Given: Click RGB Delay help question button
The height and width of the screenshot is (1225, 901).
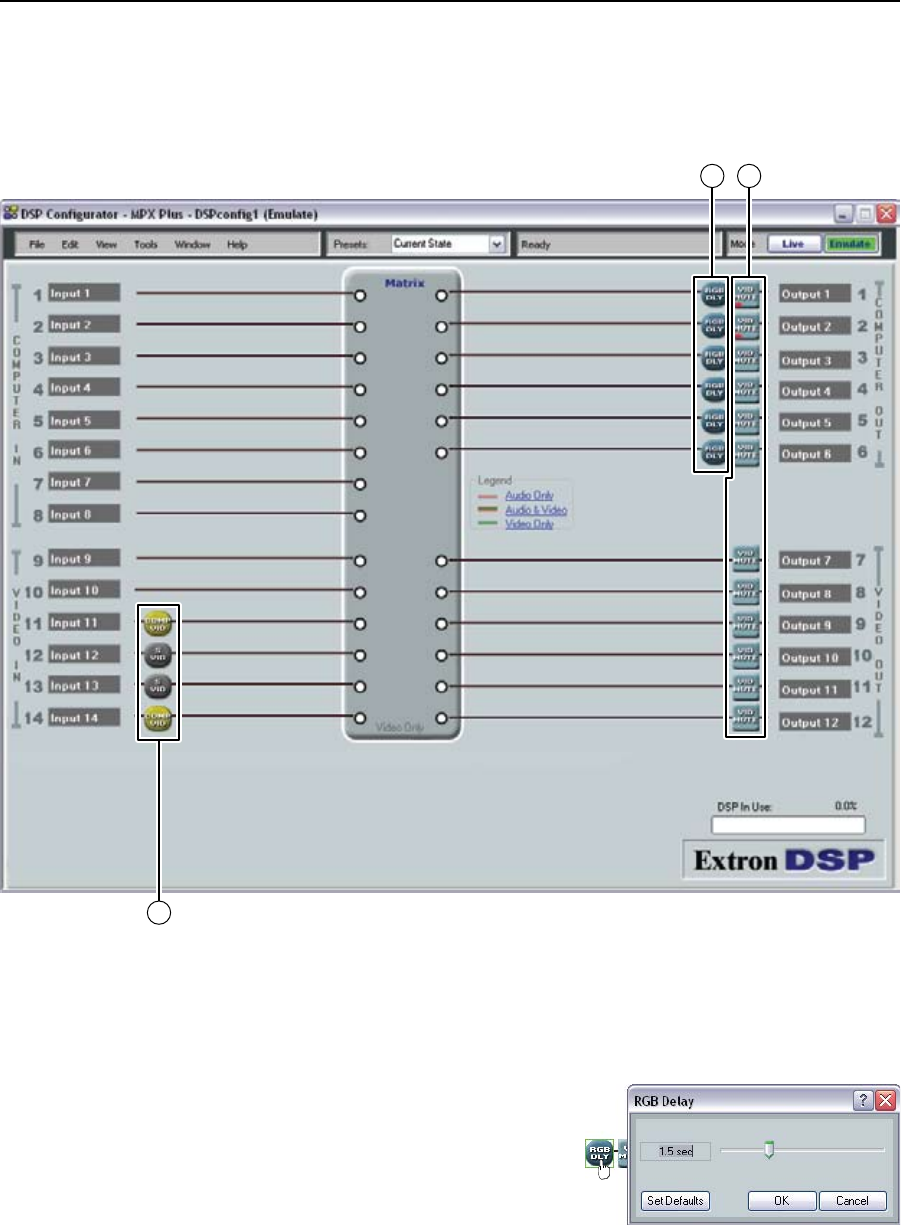Looking at the screenshot, I should pos(862,1099).
